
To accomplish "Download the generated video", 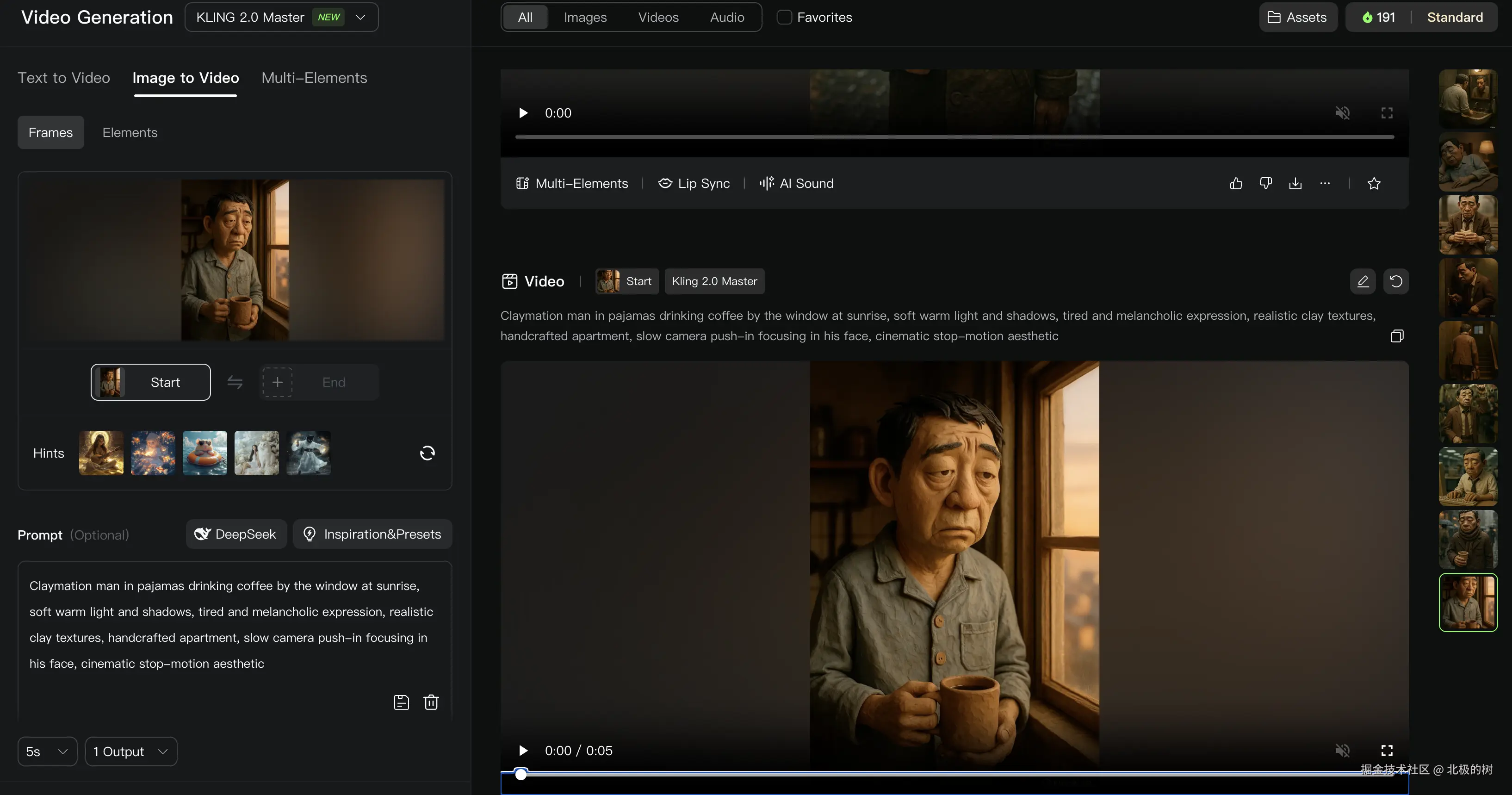I will (1295, 183).
